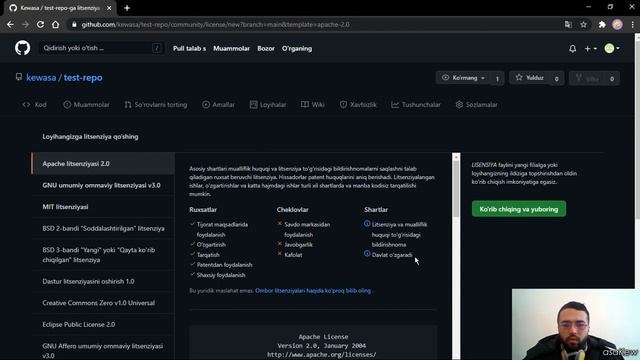The width and height of the screenshot is (640, 360).
Task: Switch to So'rovlarni torting tab
Action: 156,104
